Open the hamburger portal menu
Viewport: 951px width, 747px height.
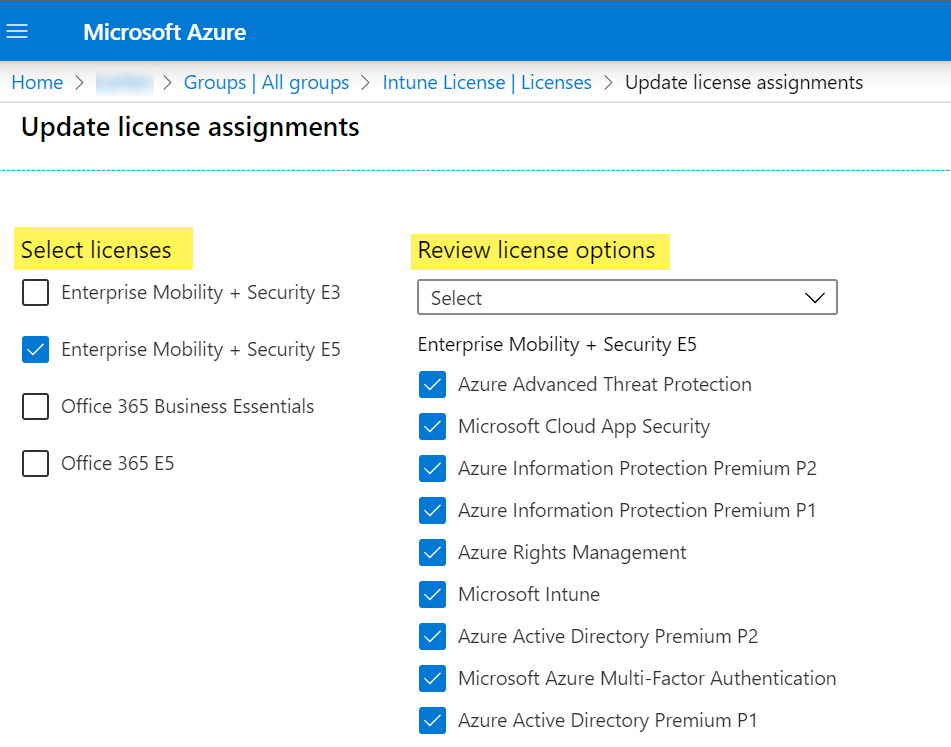point(17,32)
